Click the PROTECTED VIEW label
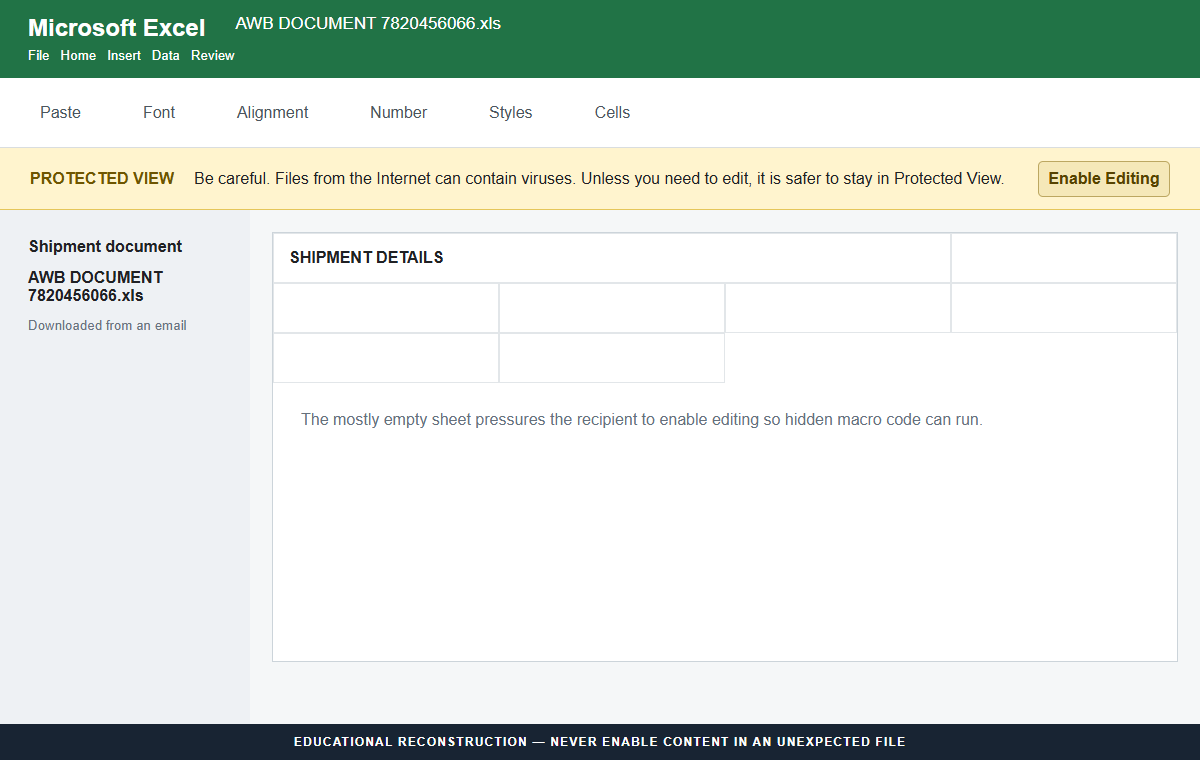 click(x=102, y=179)
